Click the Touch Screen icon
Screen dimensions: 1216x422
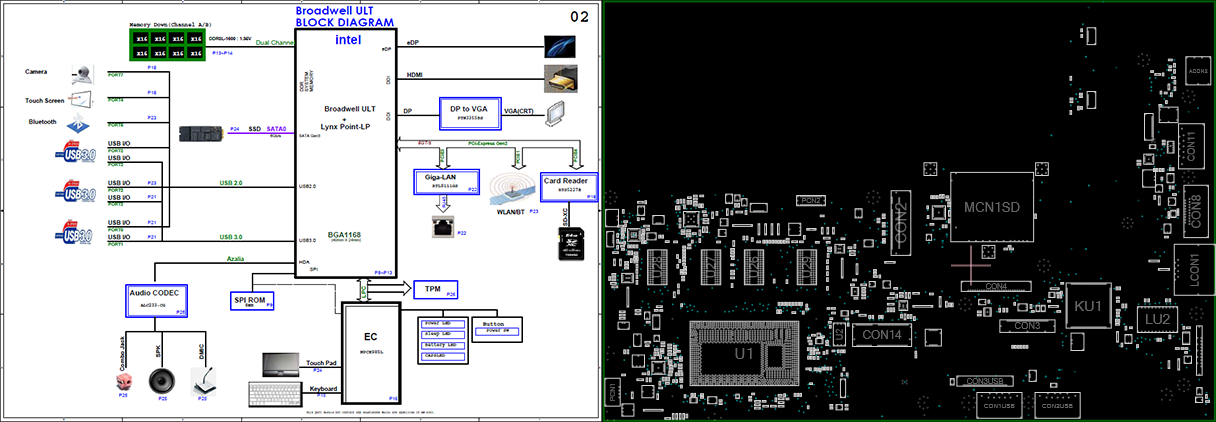(x=80, y=101)
